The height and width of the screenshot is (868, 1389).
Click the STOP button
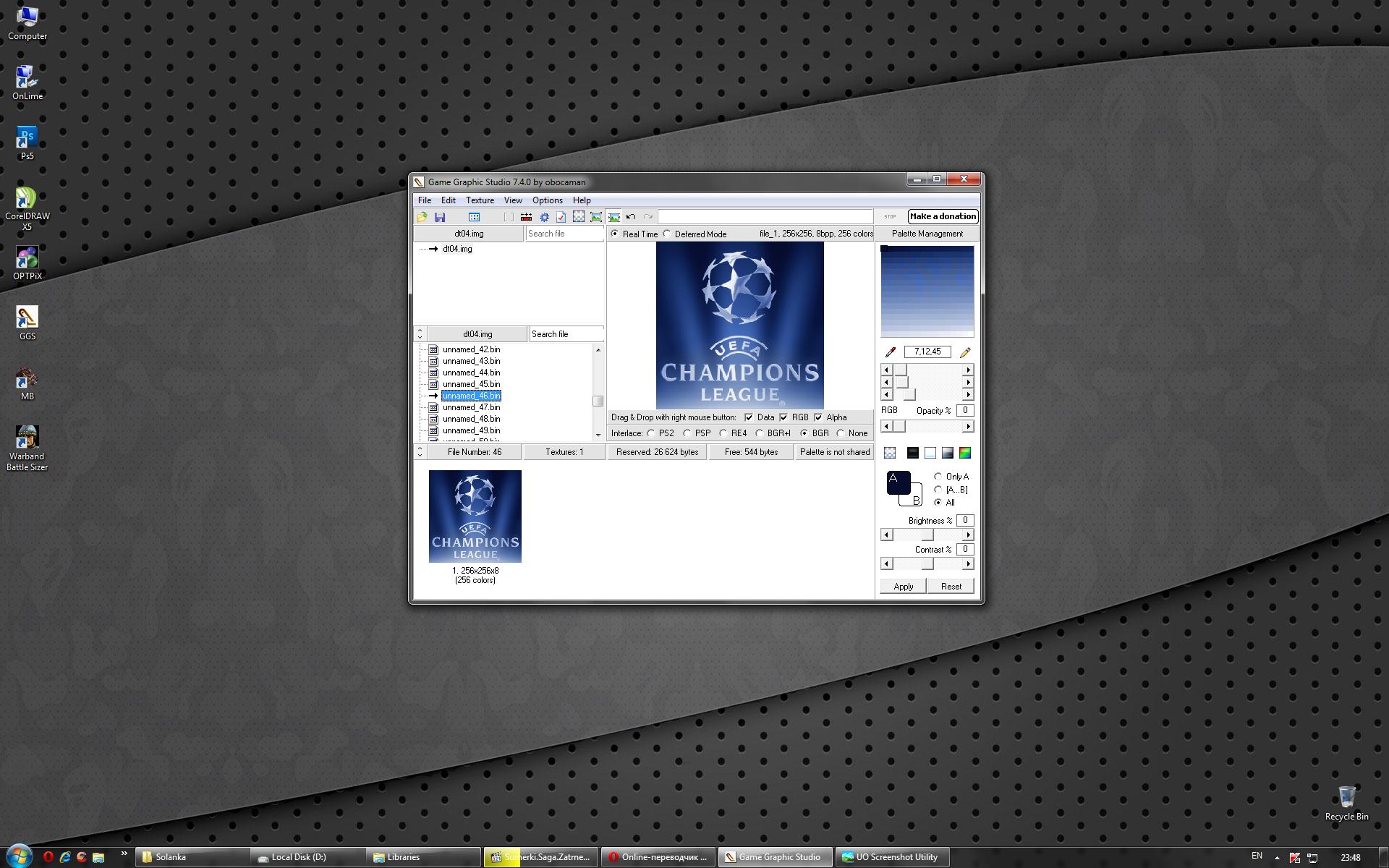click(890, 216)
